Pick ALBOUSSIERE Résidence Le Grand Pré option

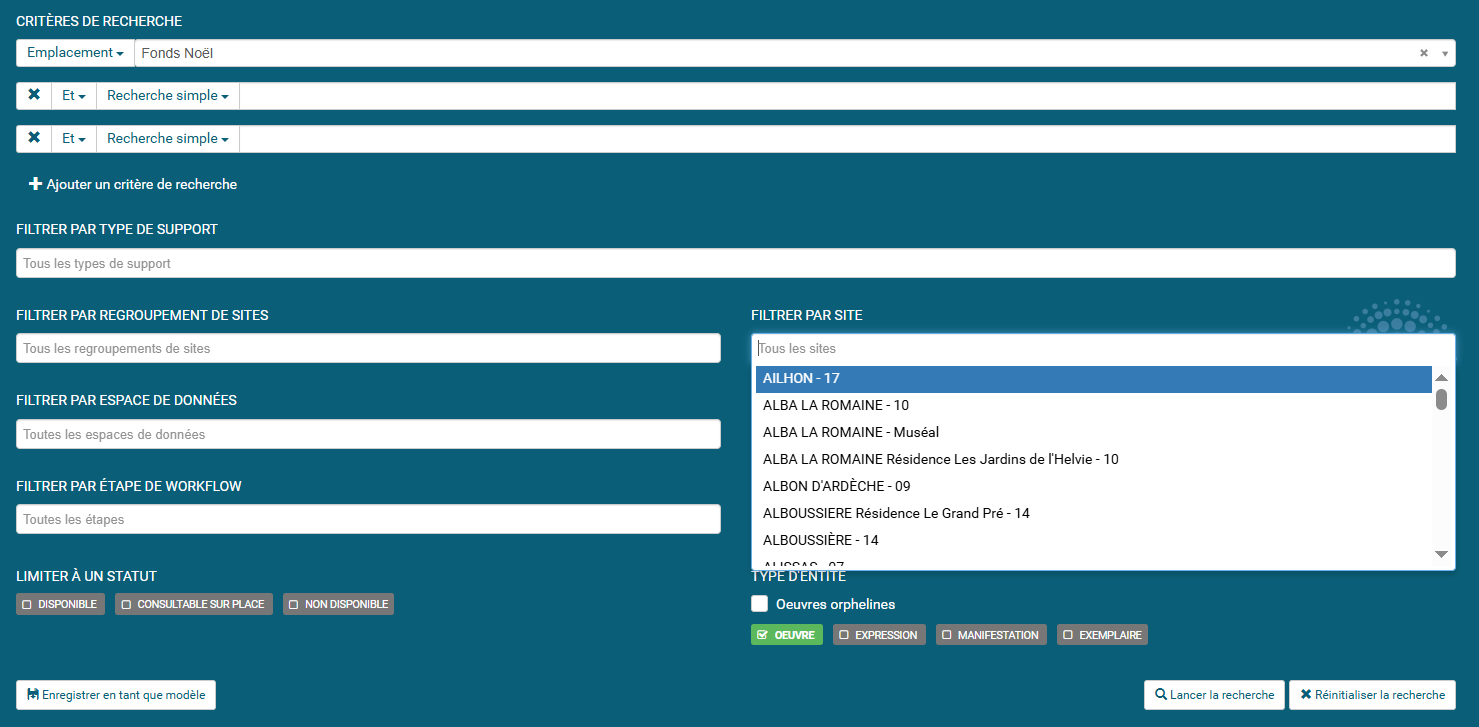pyautogui.click(x=1094, y=514)
